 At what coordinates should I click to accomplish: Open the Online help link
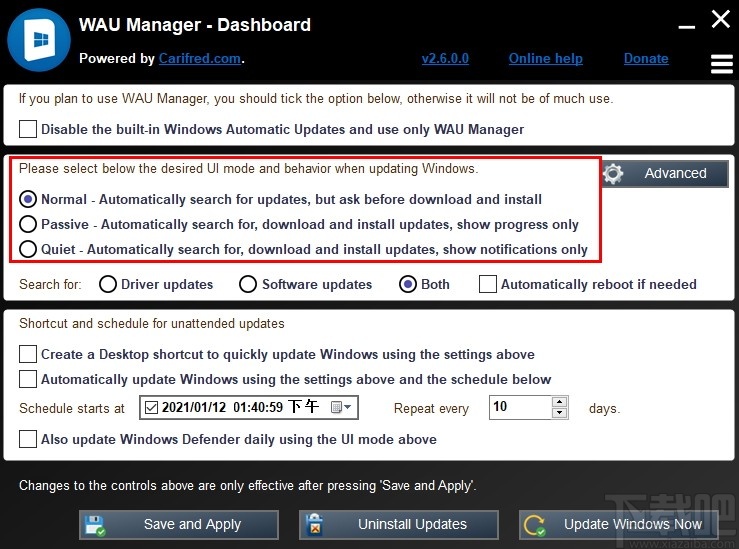tap(546, 58)
